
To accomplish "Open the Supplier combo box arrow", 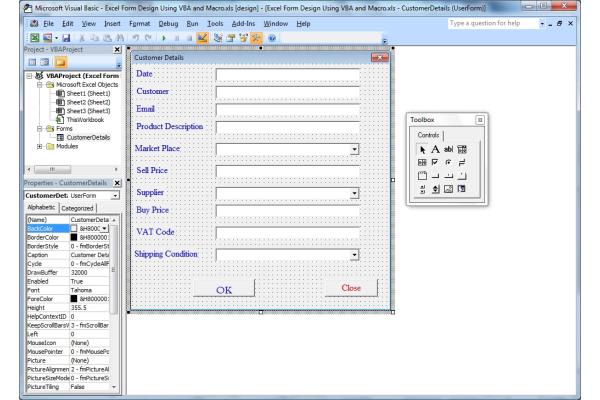I will pos(354,193).
